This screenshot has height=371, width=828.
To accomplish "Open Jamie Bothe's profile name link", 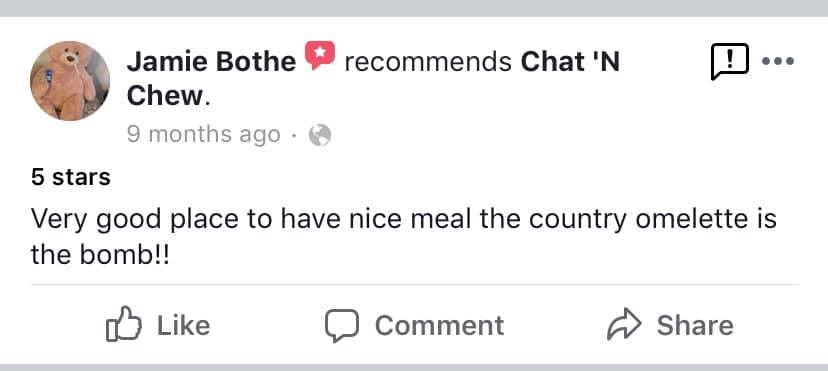I will tap(211, 62).
